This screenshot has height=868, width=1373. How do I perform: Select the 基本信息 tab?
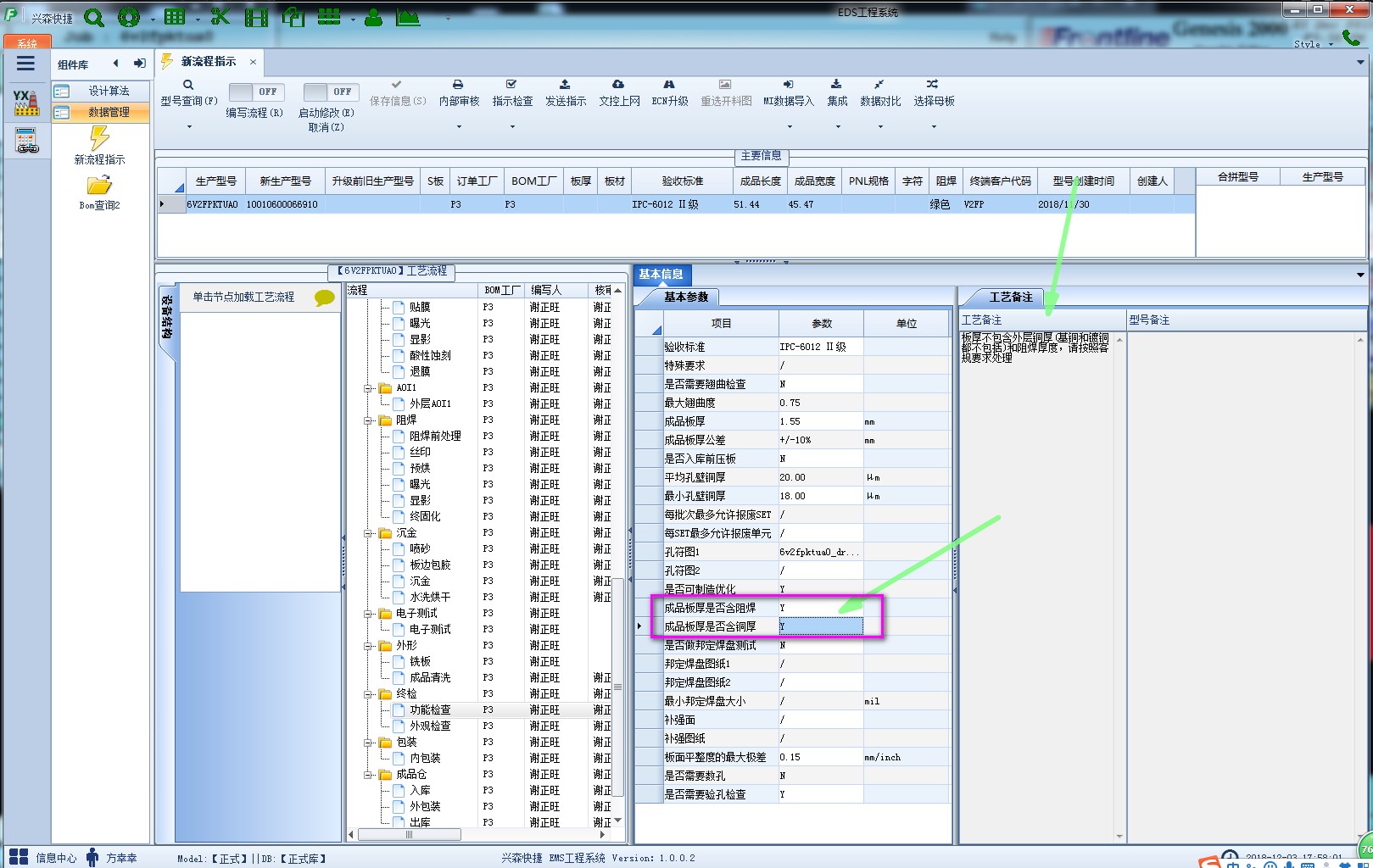661,275
